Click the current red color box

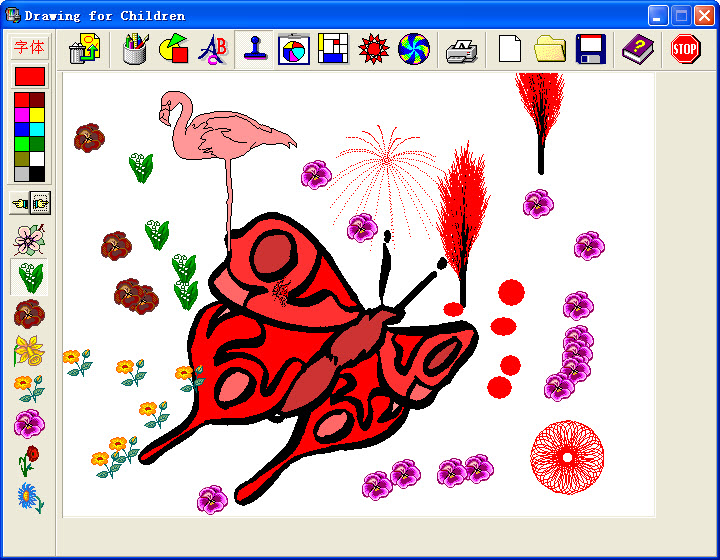[30, 76]
